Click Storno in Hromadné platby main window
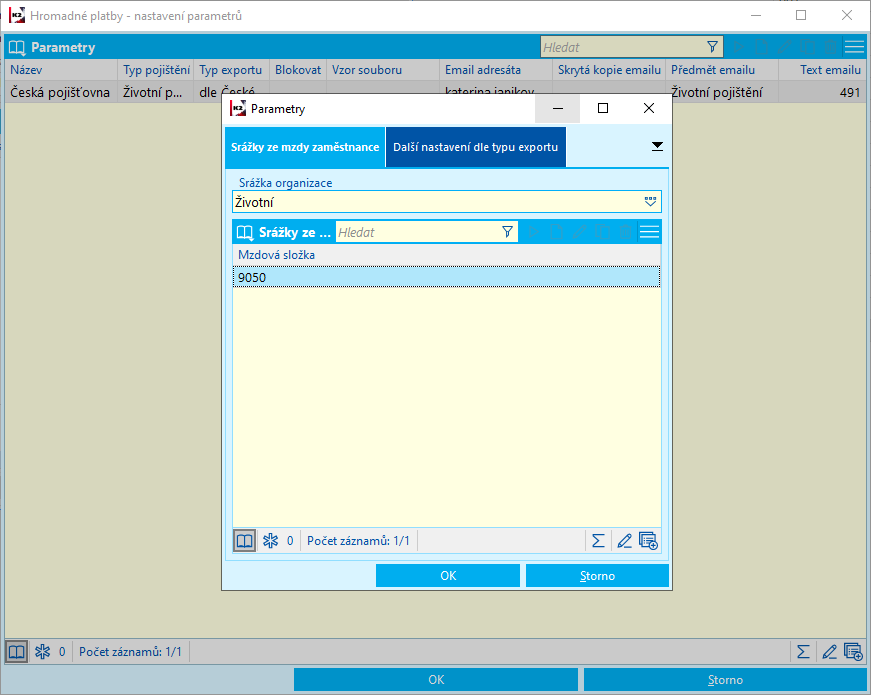 [x=725, y=679]
